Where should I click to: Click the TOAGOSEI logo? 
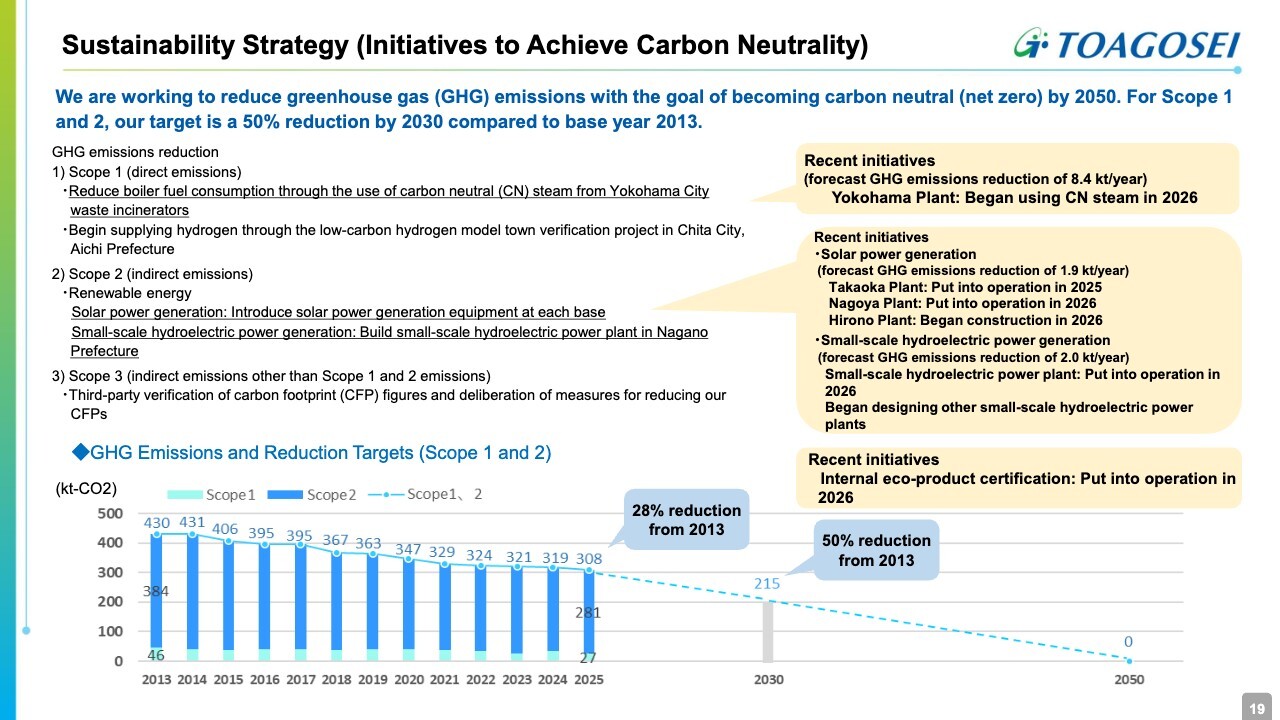1125,44
